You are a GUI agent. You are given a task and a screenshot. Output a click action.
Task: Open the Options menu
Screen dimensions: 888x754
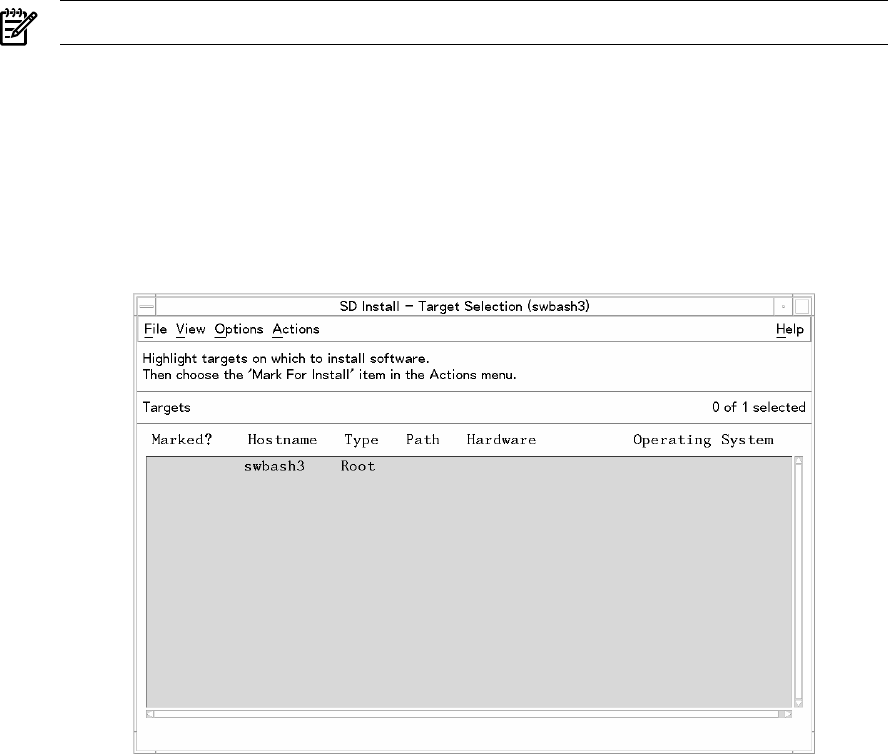(238, 329)
